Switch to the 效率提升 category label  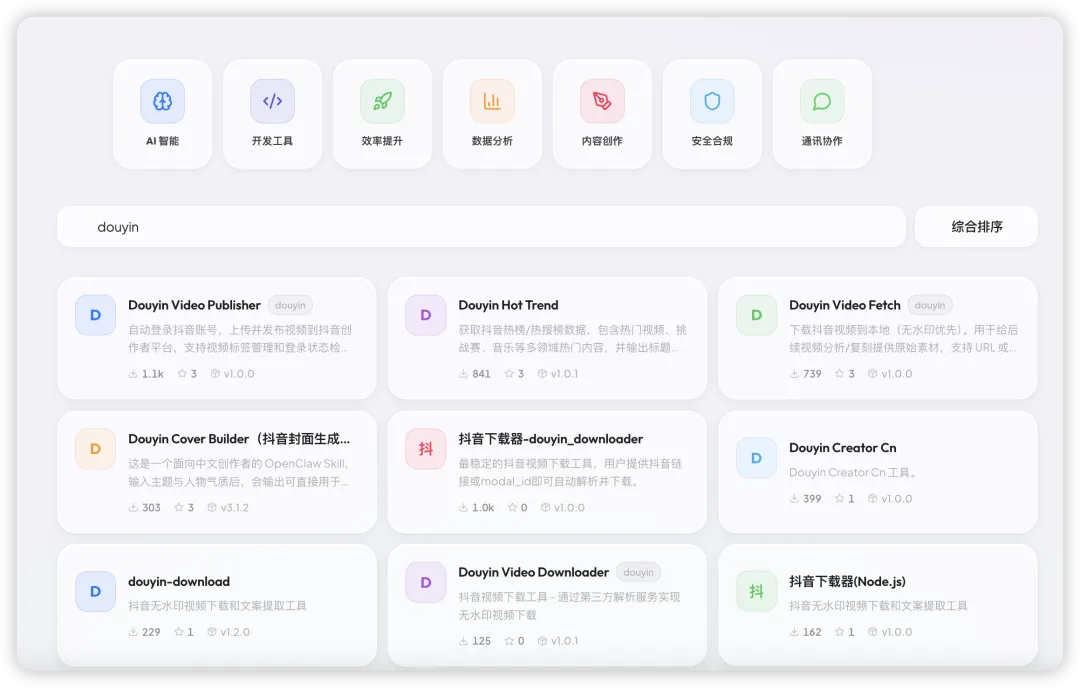[x=382, y=141]
